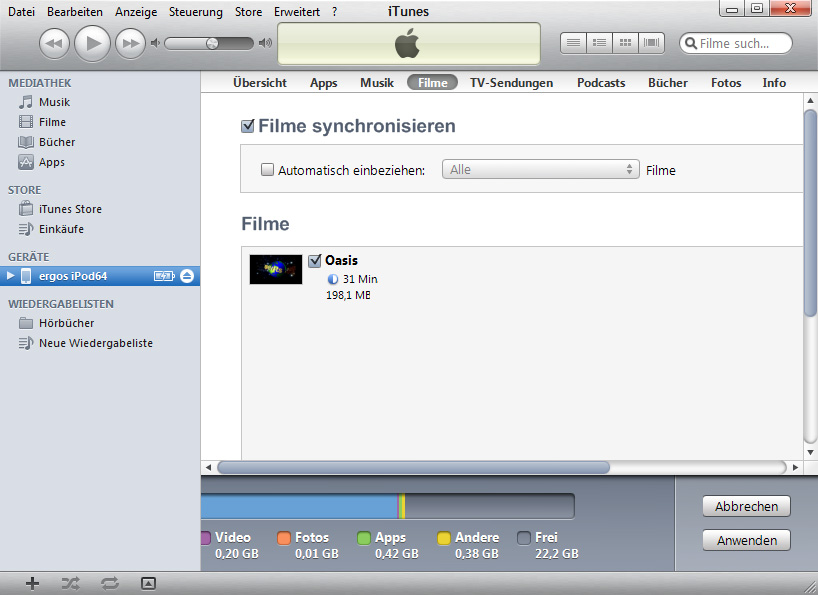Click the vertical scrollbar down arrow
The width and height of the screenshot is (818, 595).
coord(810,453)
